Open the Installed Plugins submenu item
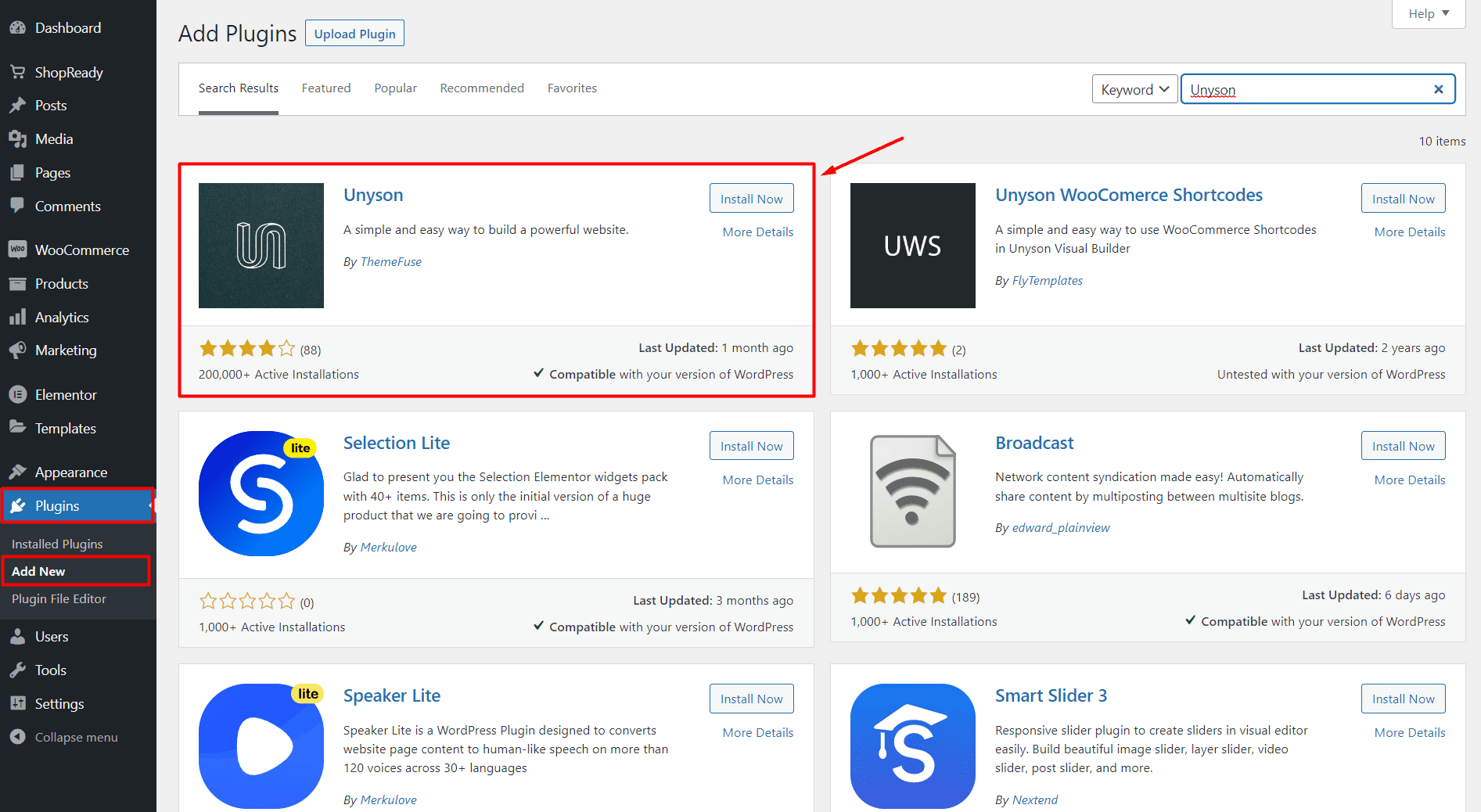The width and height of the screenshot is (1481, 812). coord(57,544)
